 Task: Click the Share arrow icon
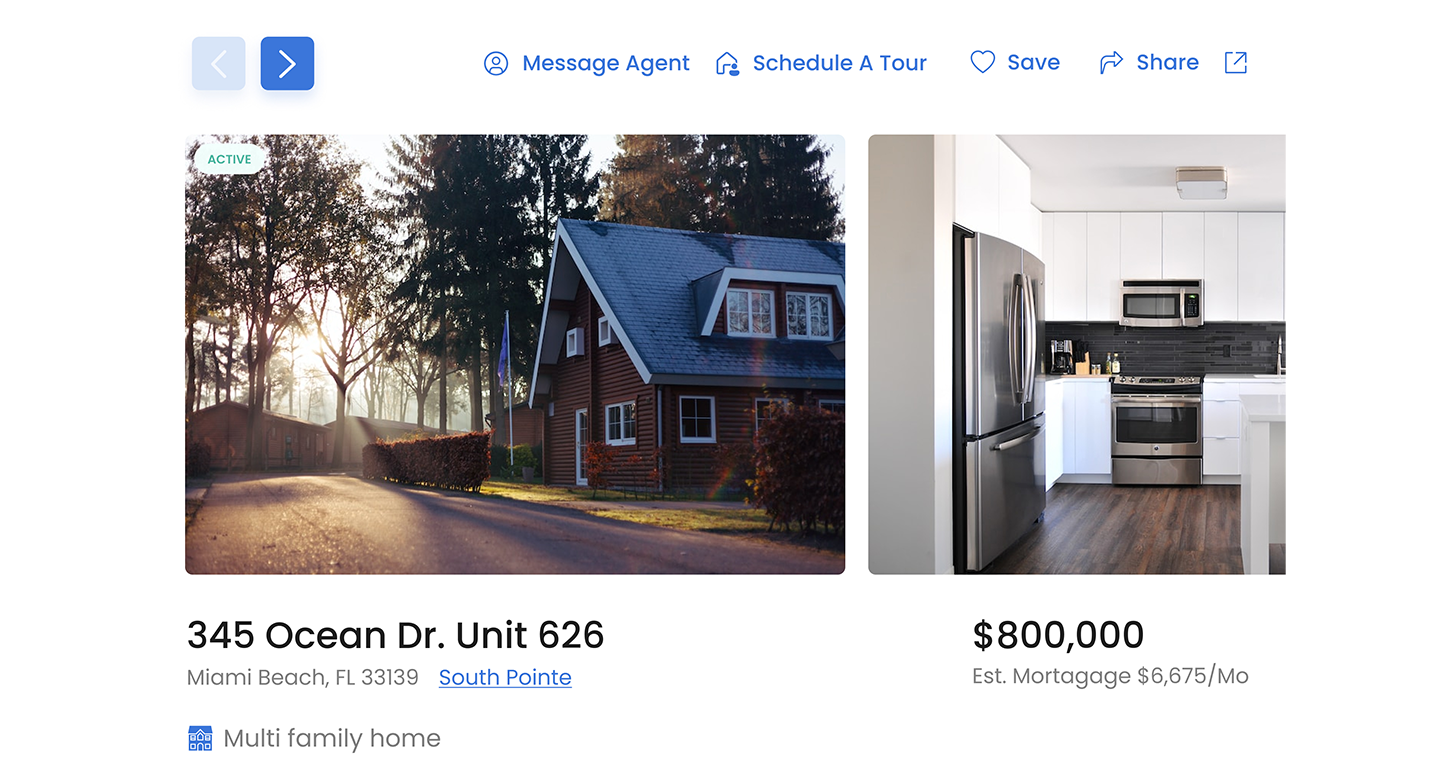pyautogui.click(x=1111, y=63)
